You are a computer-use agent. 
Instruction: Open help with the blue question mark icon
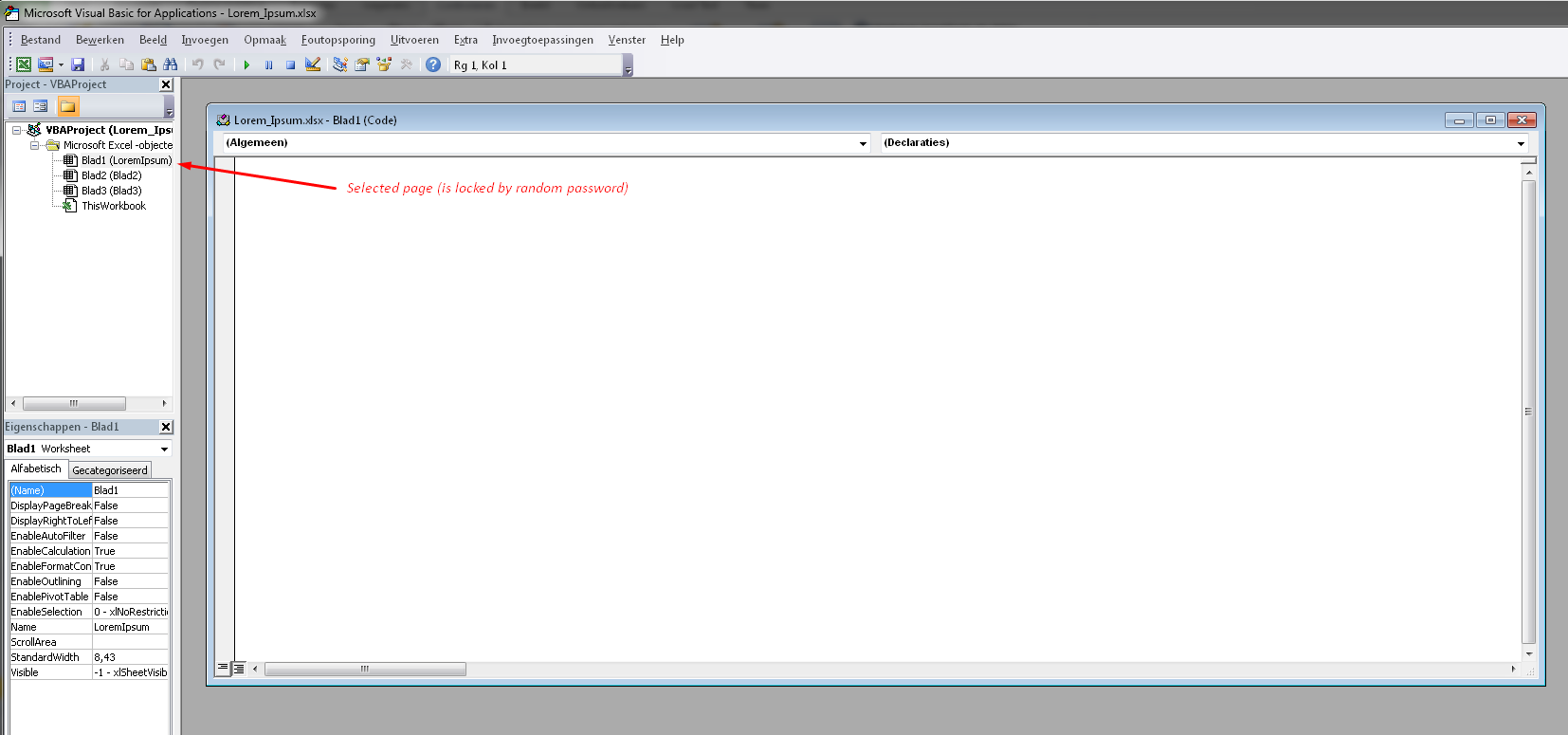point(433,64)
